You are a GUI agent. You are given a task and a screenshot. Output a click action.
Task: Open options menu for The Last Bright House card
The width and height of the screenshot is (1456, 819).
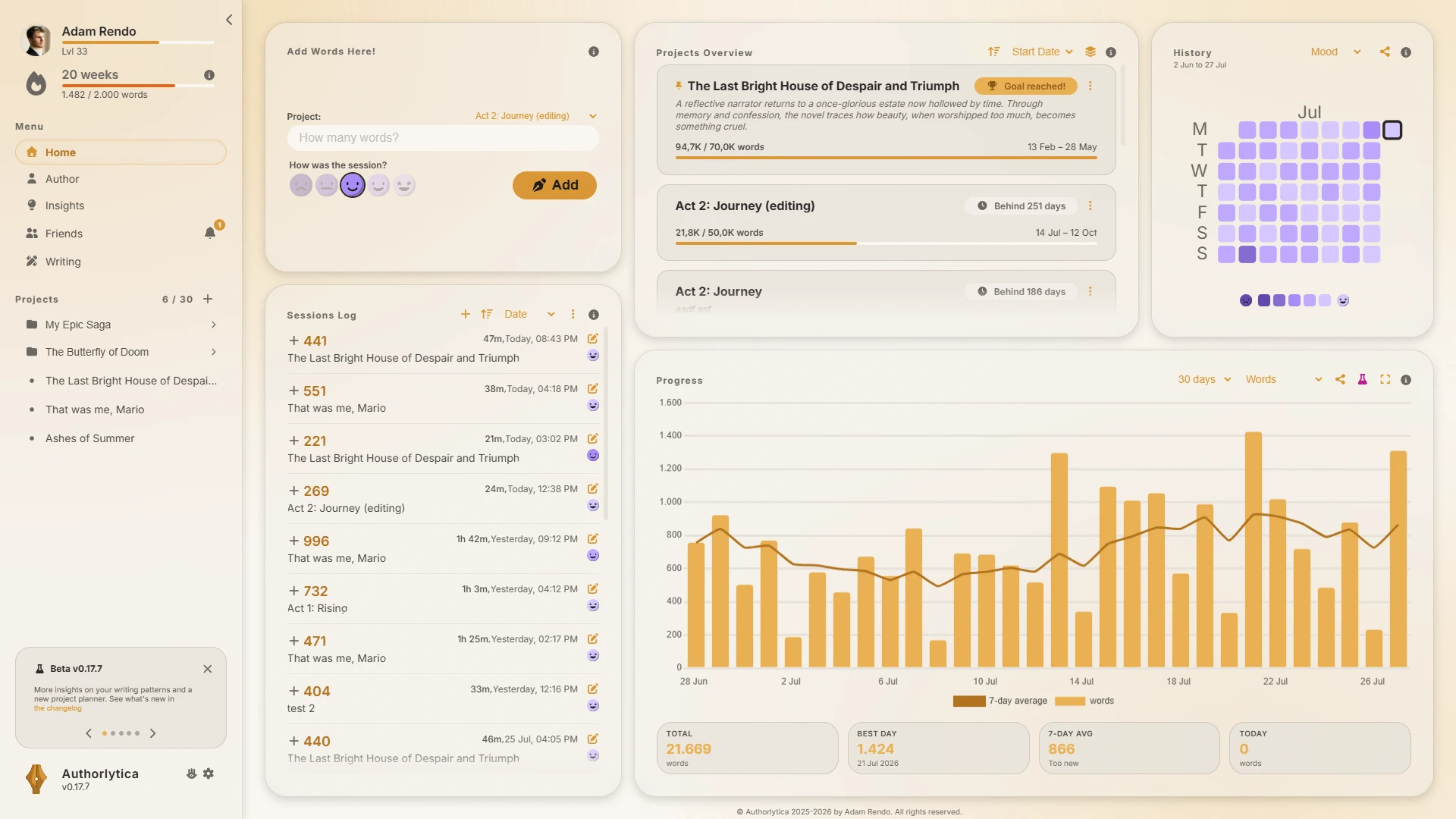pos(1090,86)
